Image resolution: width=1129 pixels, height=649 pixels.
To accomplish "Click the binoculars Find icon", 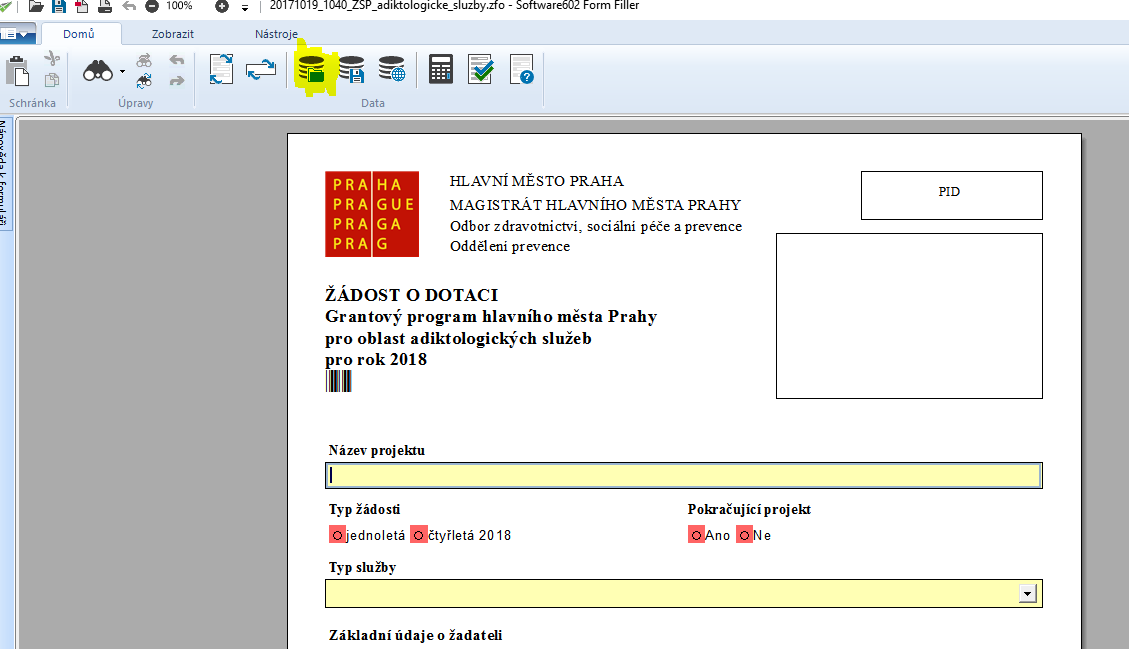I will pyautogui.click(x=97, y=71).
